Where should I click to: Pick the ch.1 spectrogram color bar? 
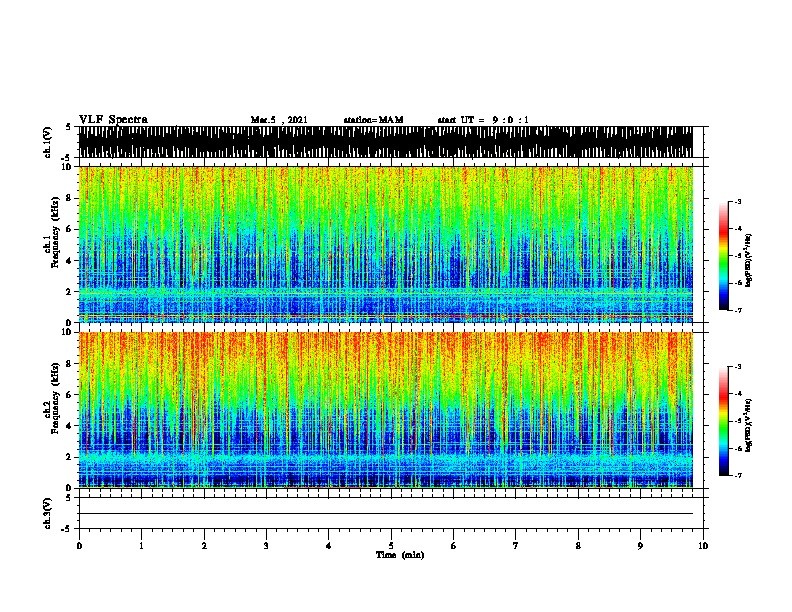tap(724, 256)
